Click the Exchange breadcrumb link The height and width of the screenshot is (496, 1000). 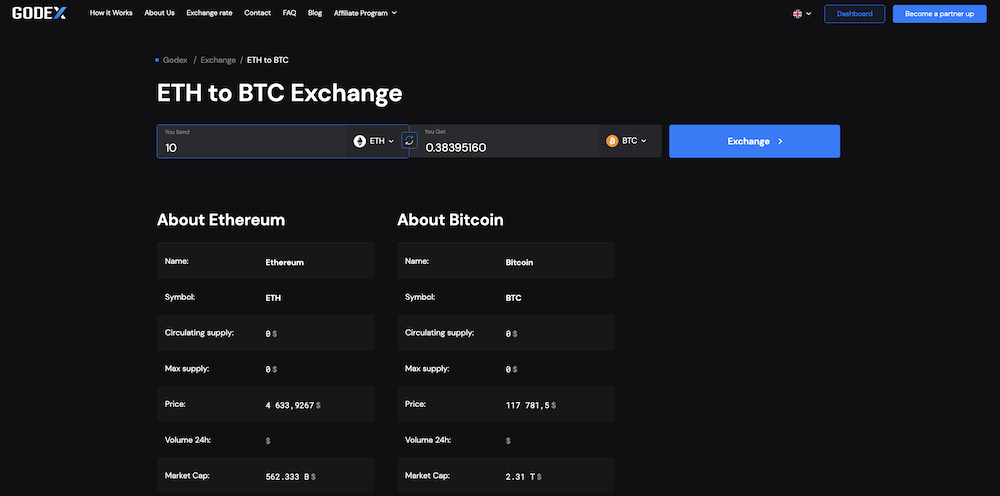click(218, 60)
